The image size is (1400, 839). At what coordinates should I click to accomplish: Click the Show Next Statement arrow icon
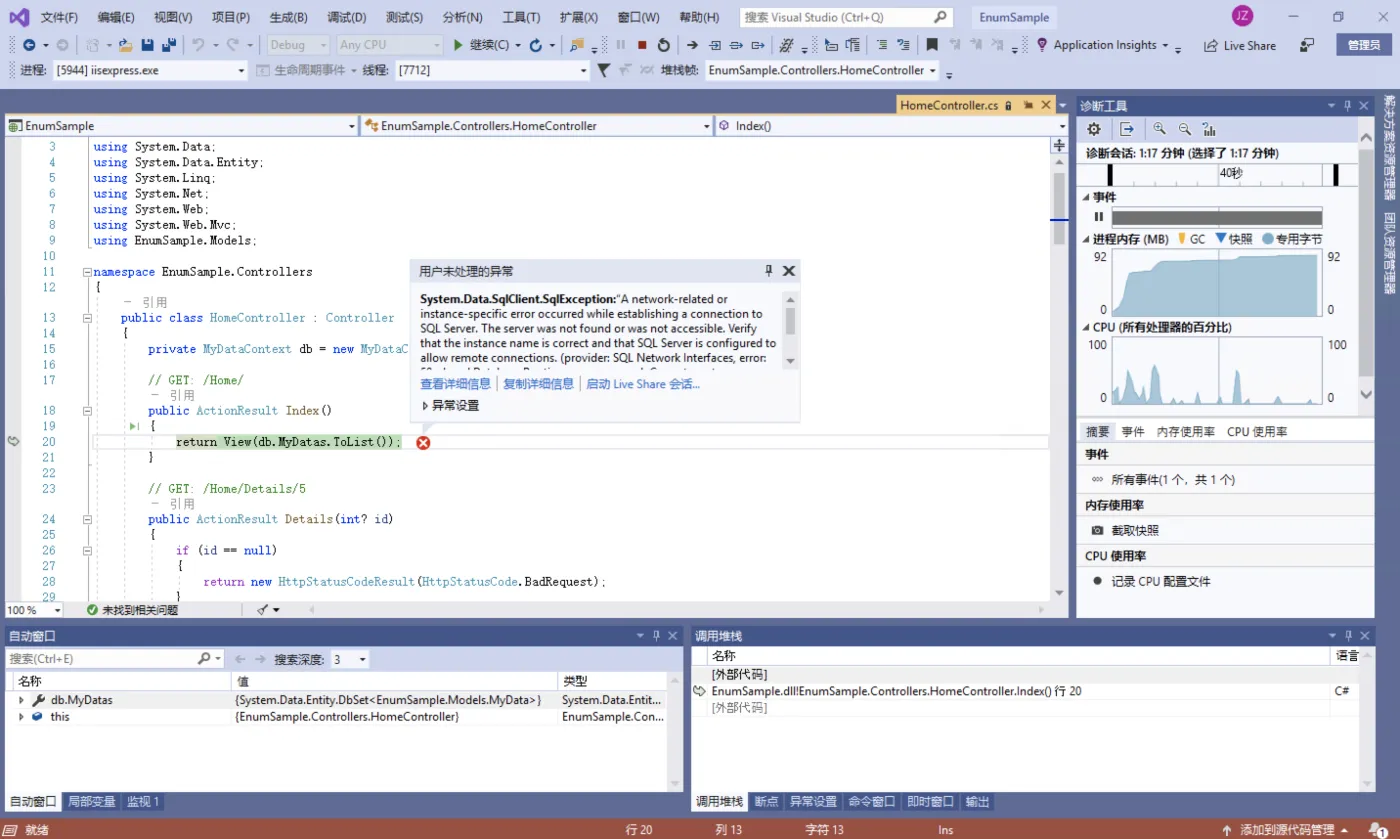(692, 45)
